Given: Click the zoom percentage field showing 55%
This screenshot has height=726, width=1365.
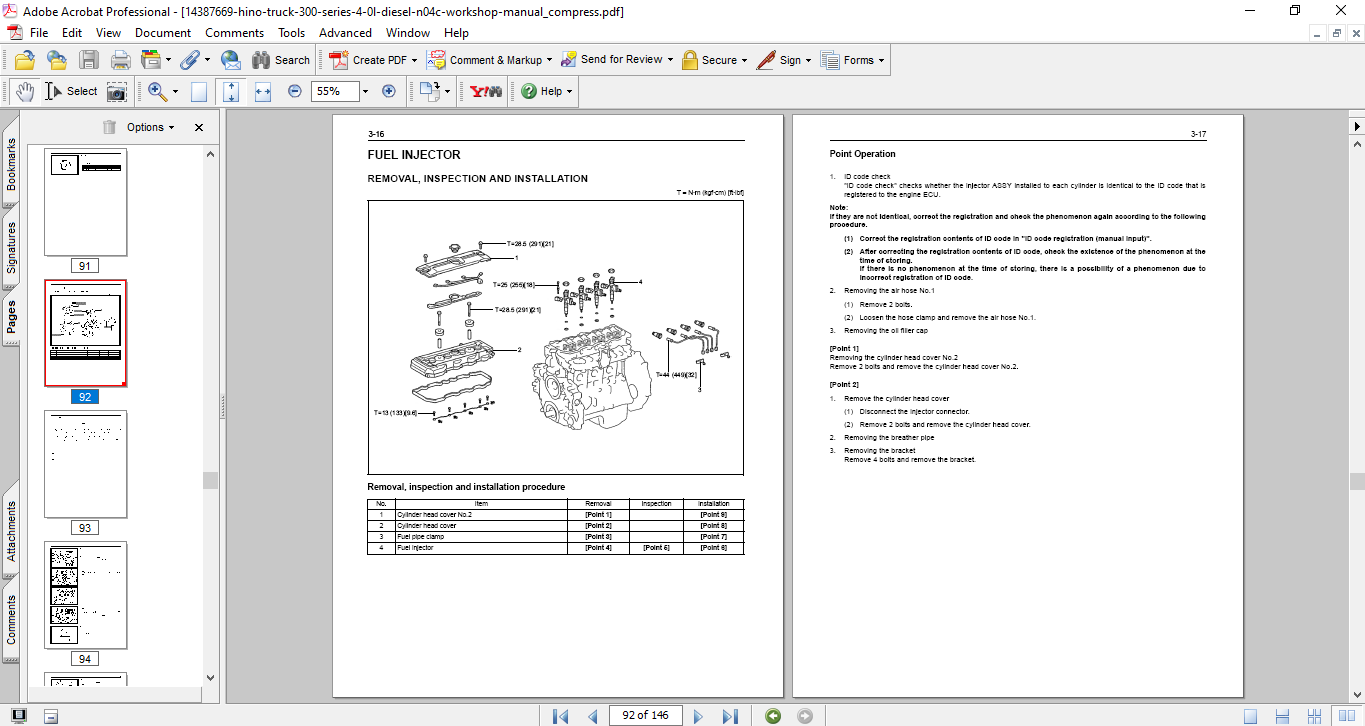Looking at the screenshot, I should 333,91.
